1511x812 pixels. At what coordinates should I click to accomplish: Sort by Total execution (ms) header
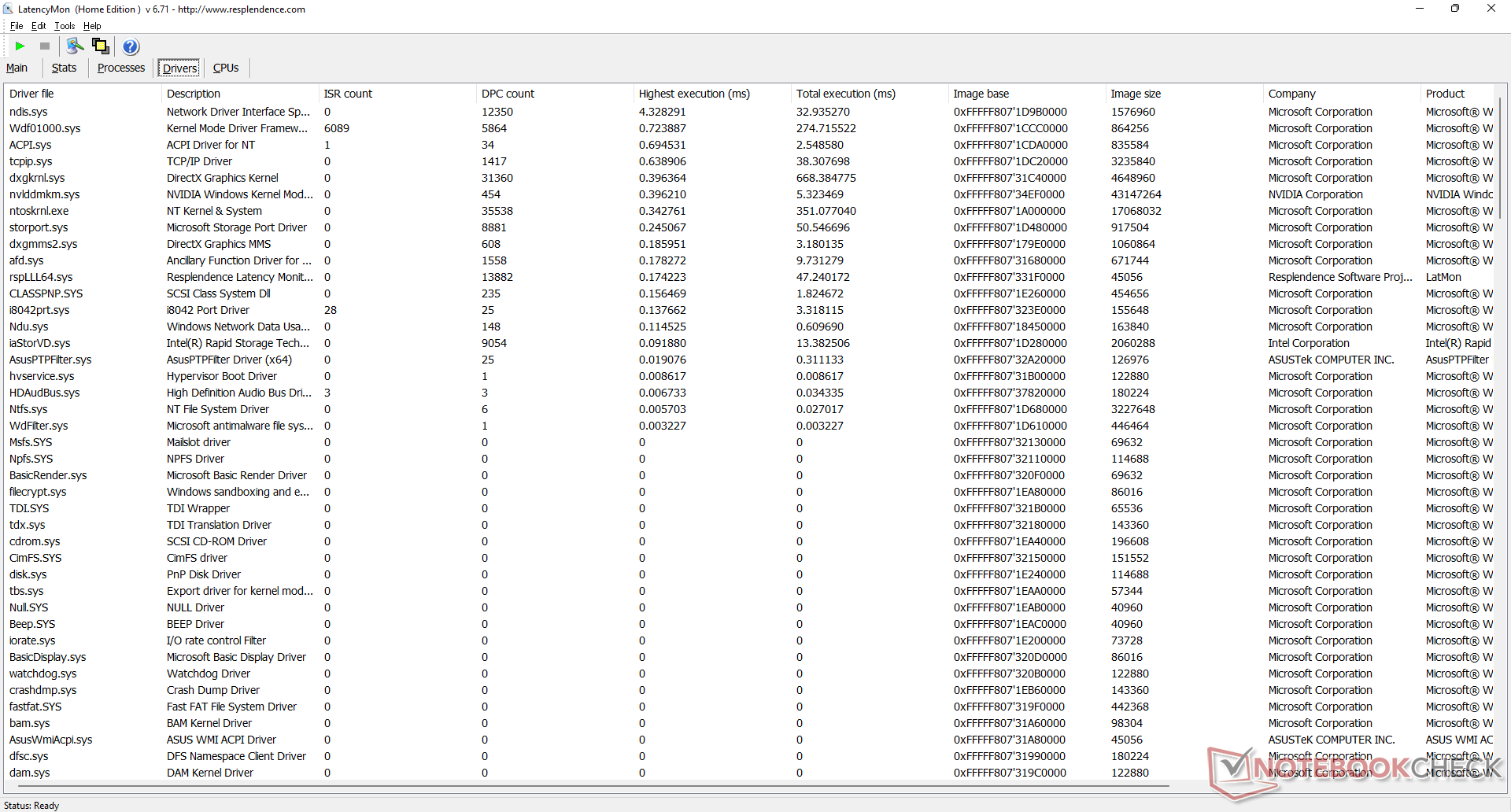click(x=870, y=94)
